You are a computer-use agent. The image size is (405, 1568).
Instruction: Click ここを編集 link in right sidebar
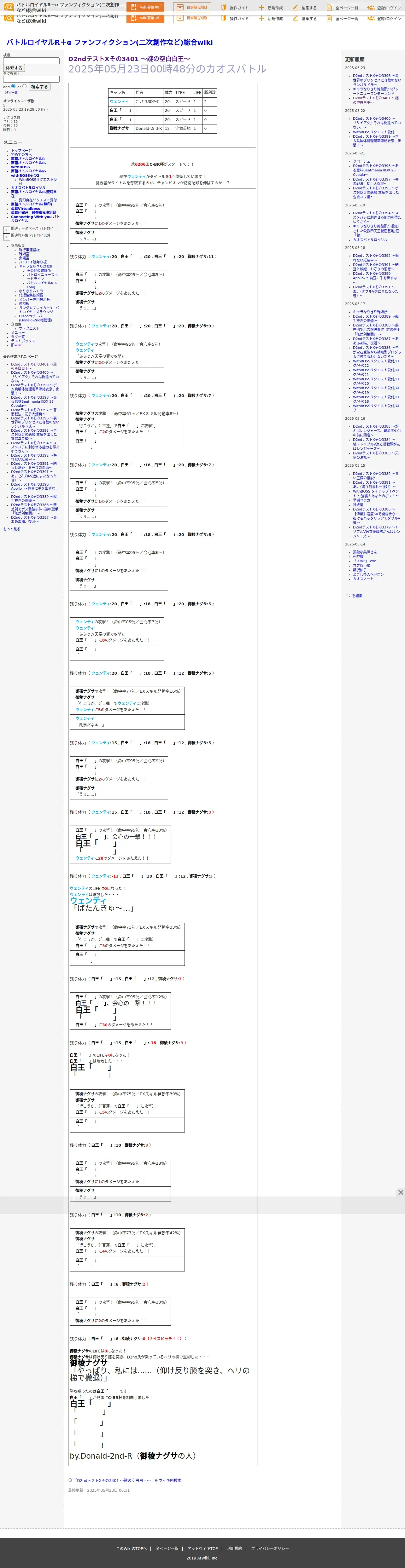coord(353,596)
